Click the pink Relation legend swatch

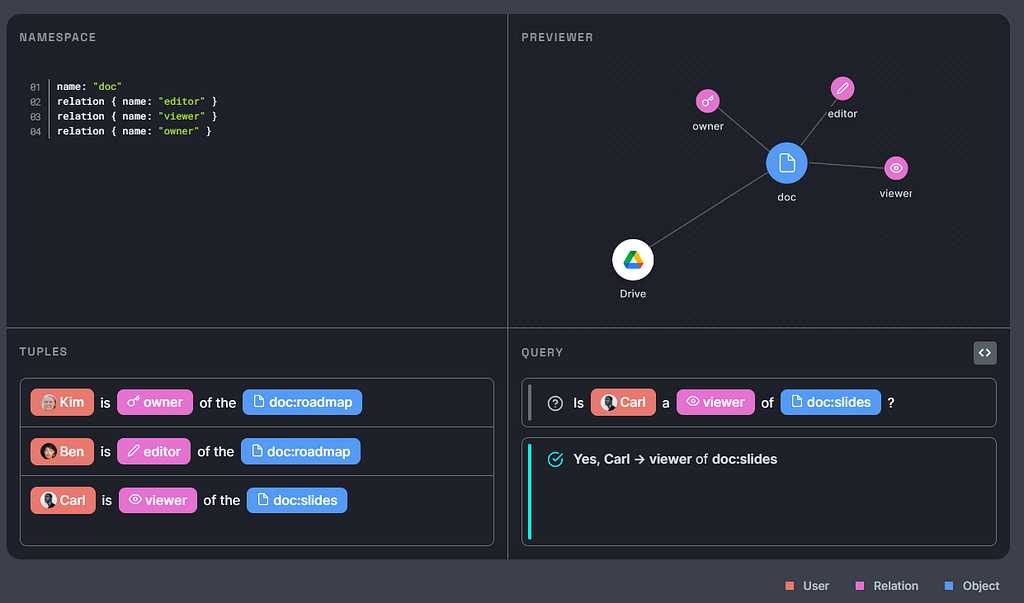tap(860, 586)
